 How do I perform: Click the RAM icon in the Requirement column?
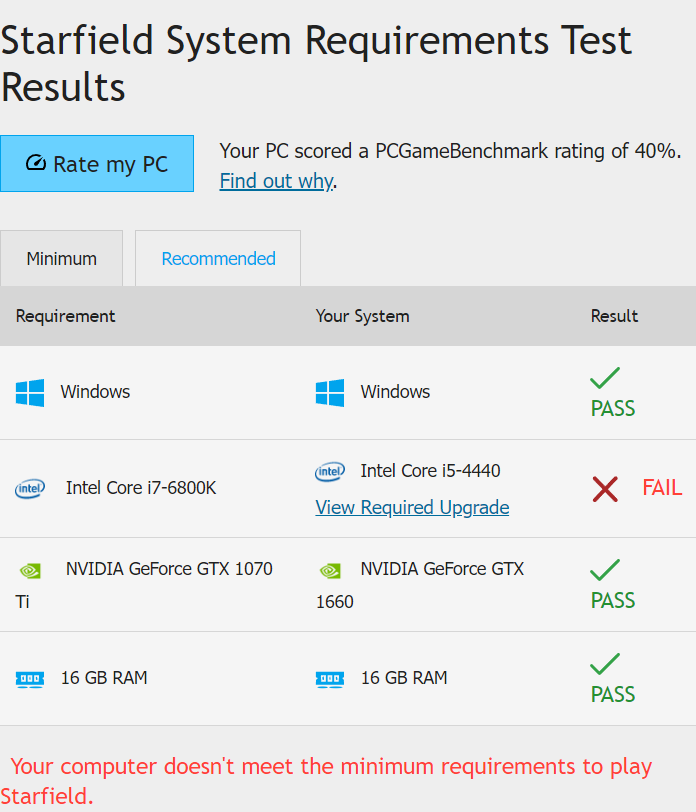(x=30, y=679)
